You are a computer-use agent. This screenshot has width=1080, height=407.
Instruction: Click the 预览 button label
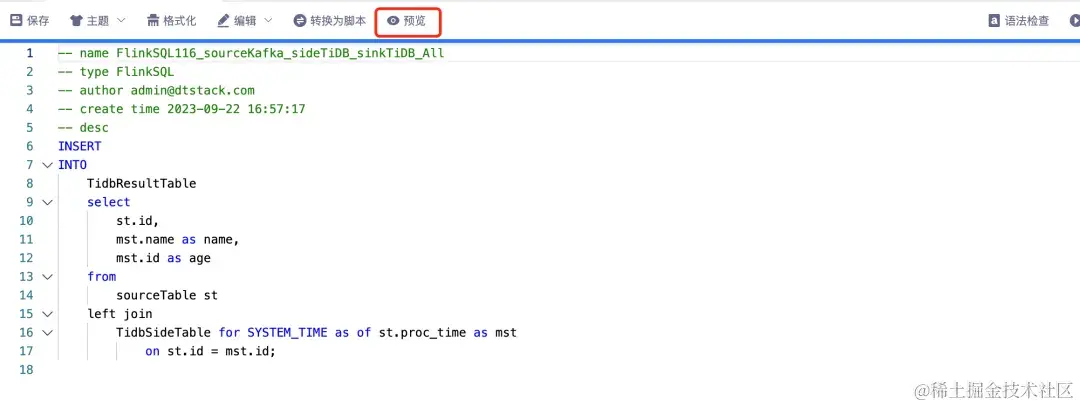(415, 21)
